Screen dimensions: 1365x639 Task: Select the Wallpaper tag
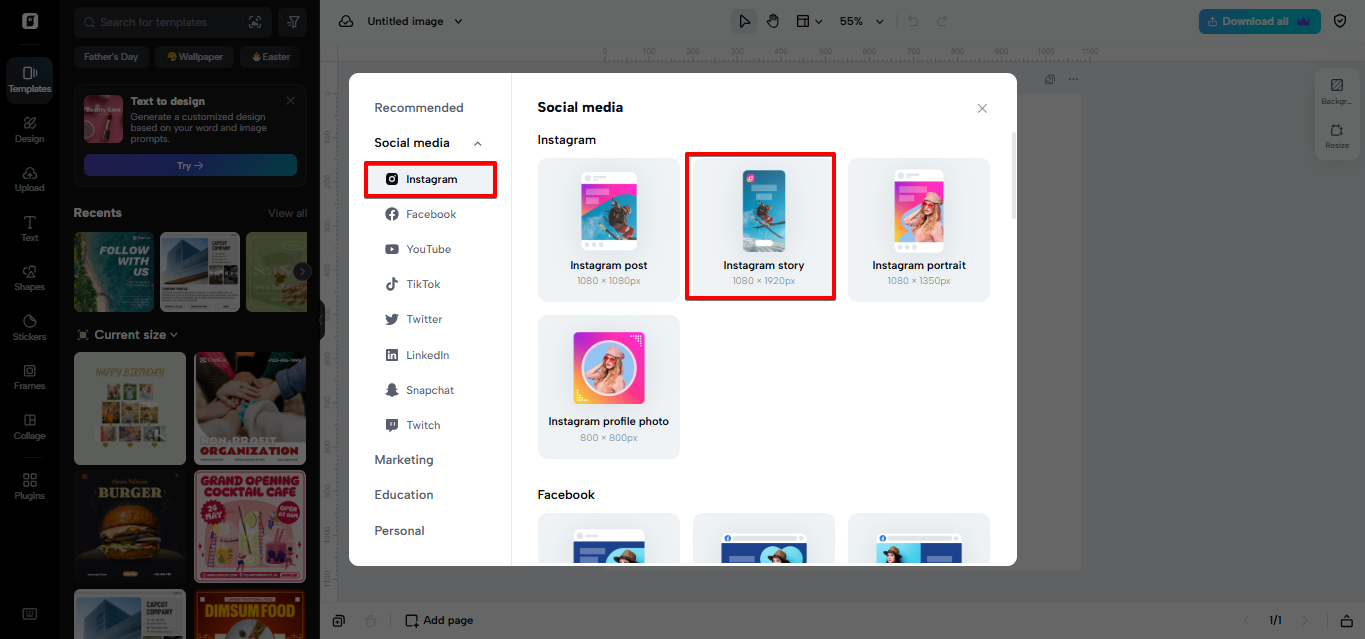click(x=194, y=57)
